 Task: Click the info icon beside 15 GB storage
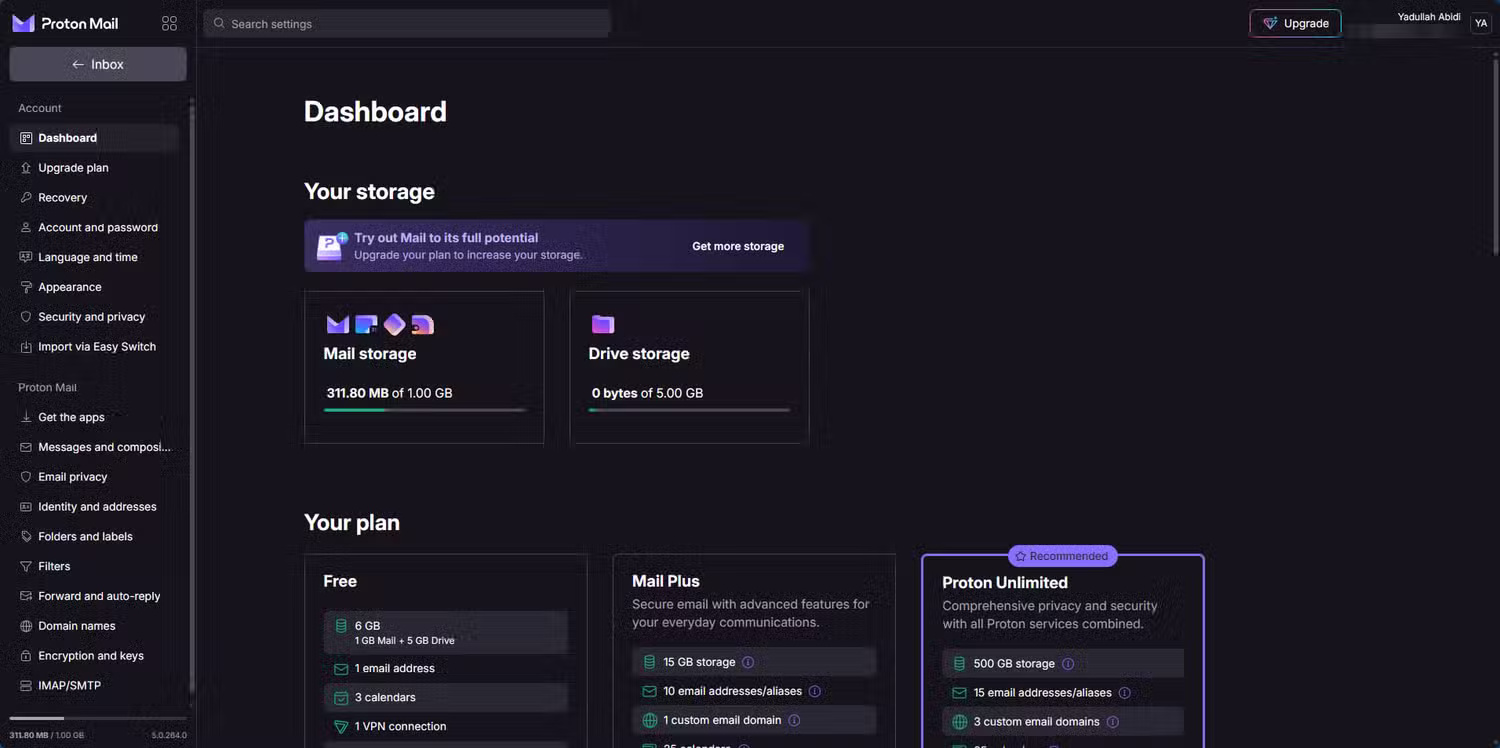click(748, 662)
